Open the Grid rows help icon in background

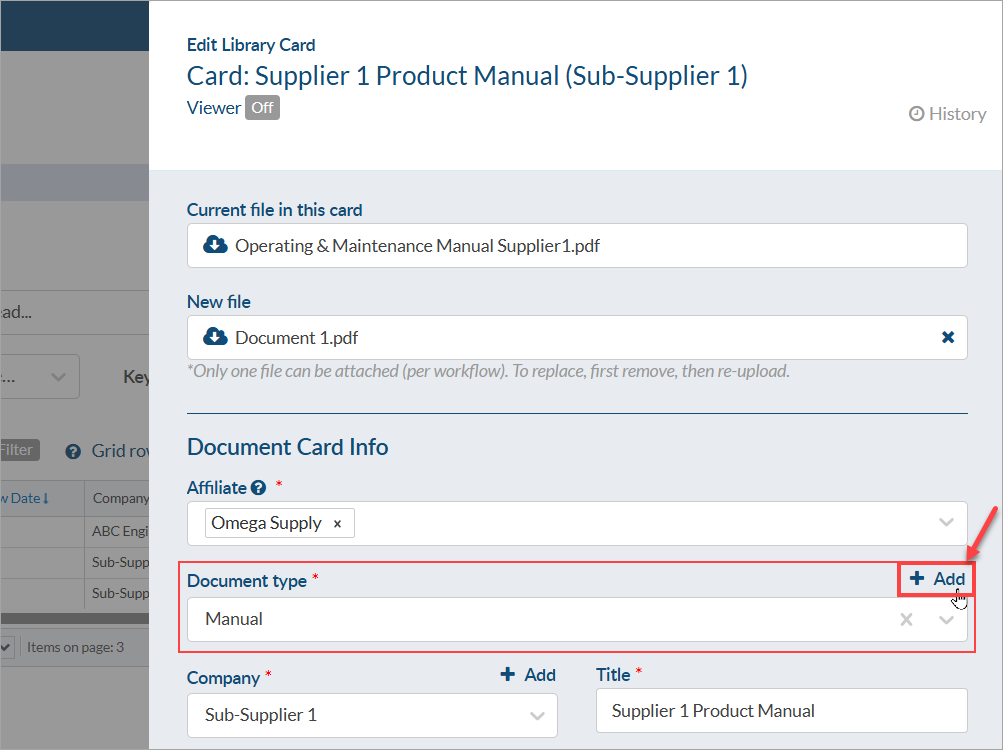click(73, 452)
